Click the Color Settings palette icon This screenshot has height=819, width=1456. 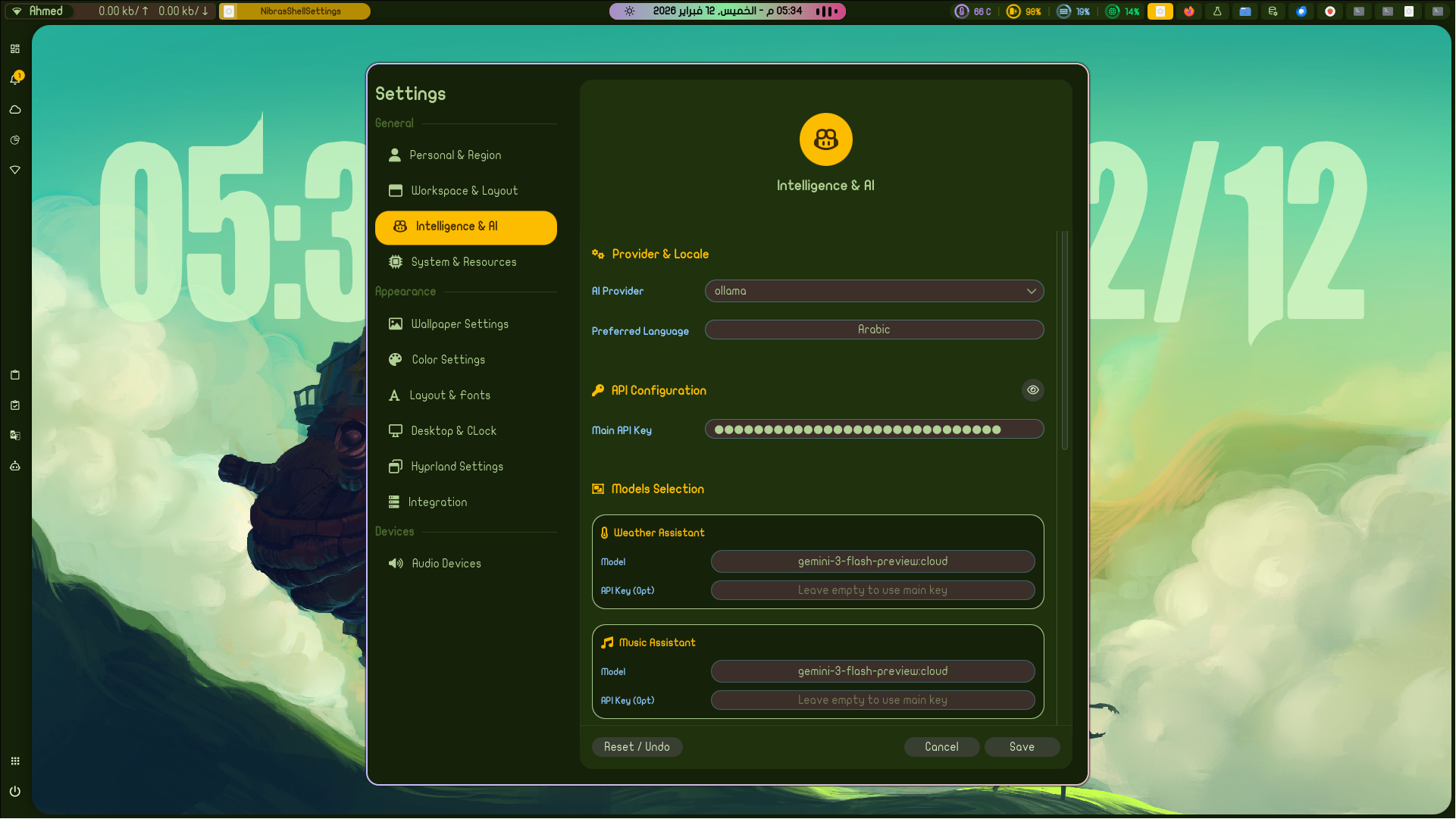(395, 359)
